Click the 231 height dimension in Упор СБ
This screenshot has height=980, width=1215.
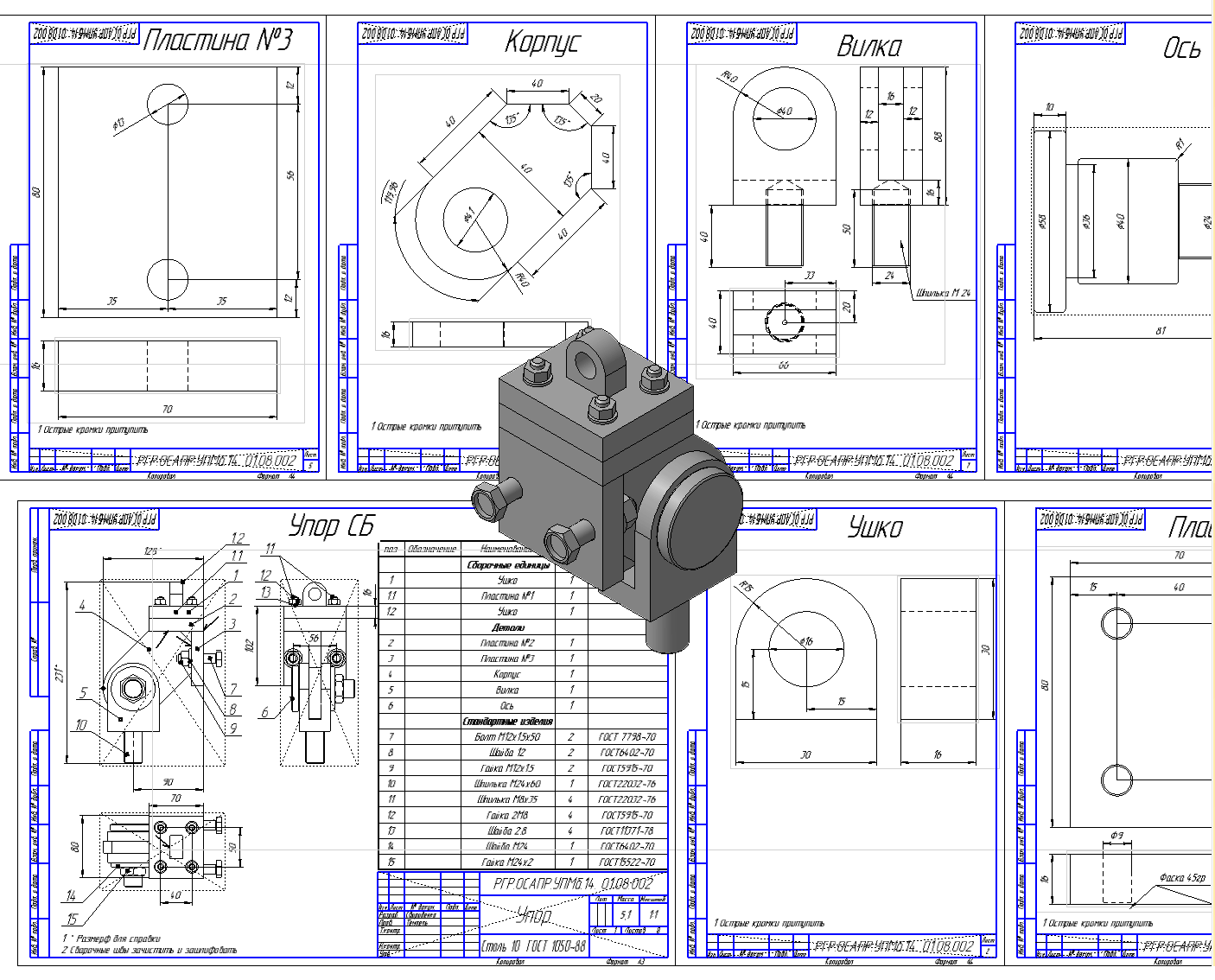point(59,672)
